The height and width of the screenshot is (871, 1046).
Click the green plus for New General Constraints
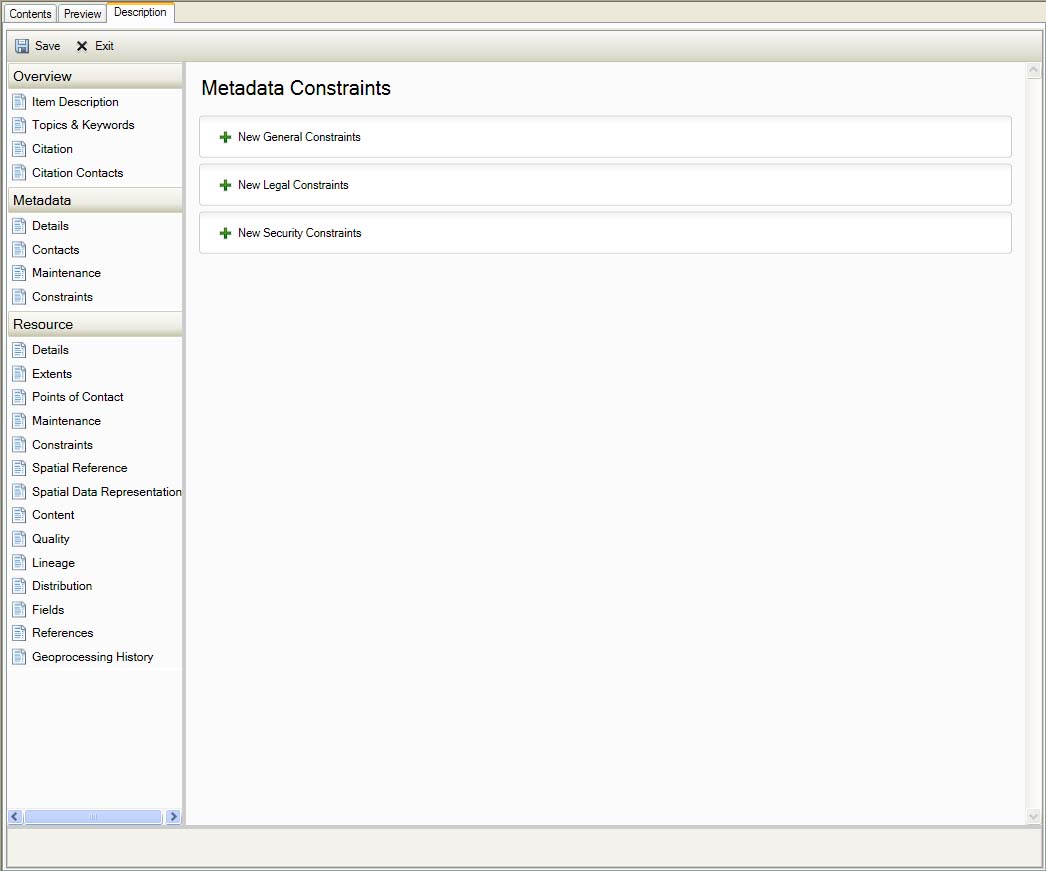pyautogui.click(x=225, y=137)
